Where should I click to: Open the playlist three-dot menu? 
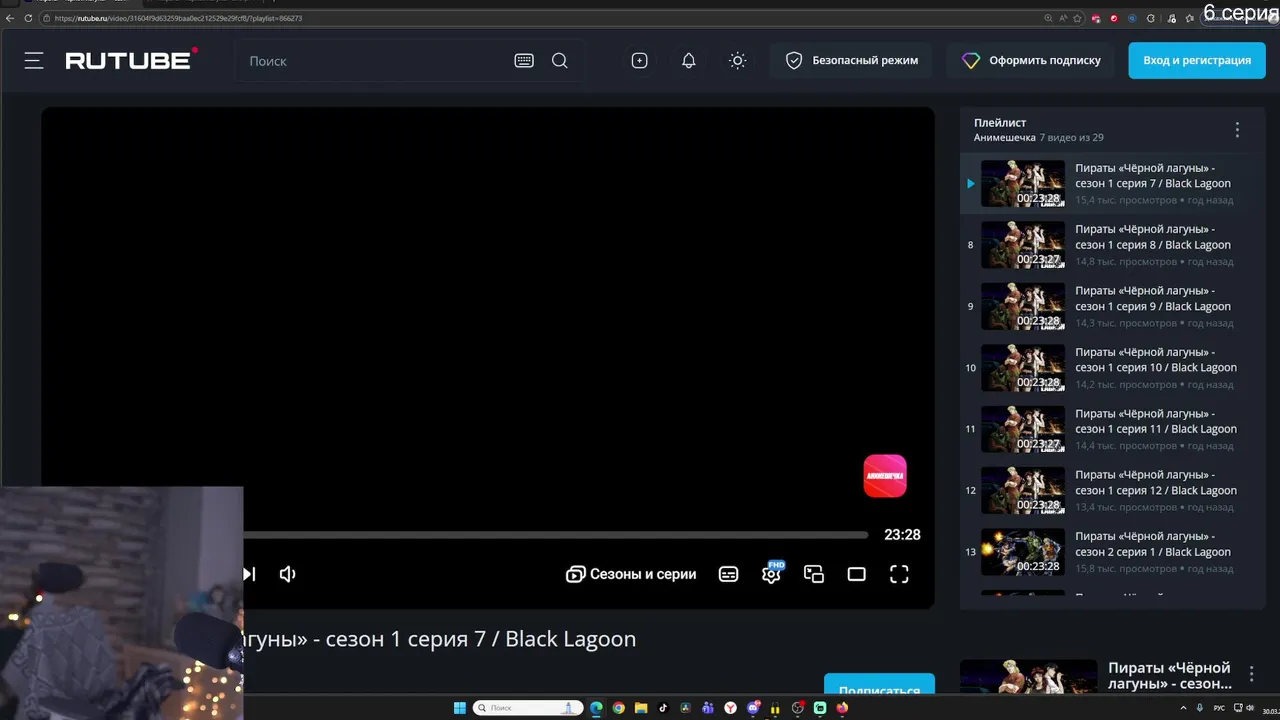[x=1237, y=130]
